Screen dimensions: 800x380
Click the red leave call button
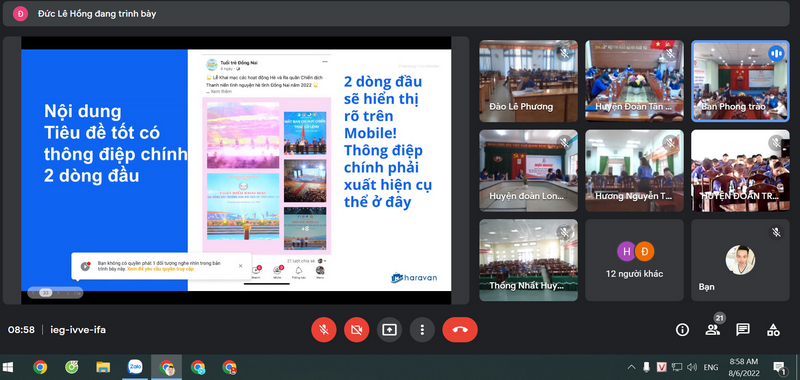coord(460,330)
